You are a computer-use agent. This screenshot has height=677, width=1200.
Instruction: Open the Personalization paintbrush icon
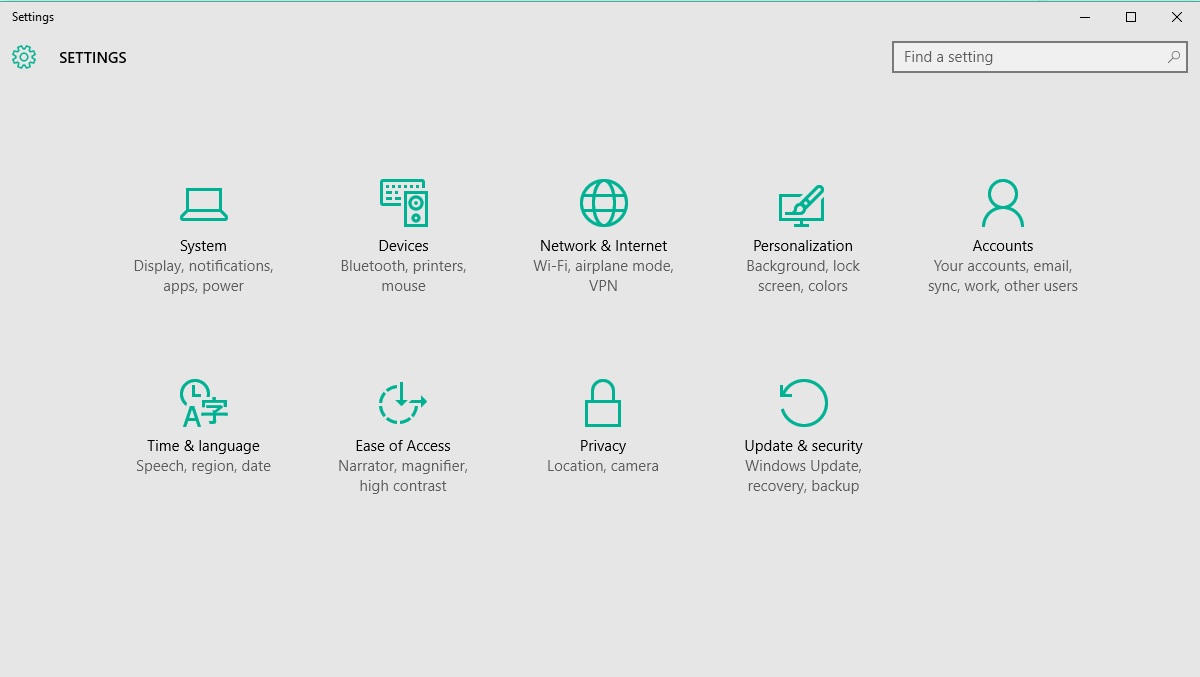pyautogui.click(x=802, y=205)
